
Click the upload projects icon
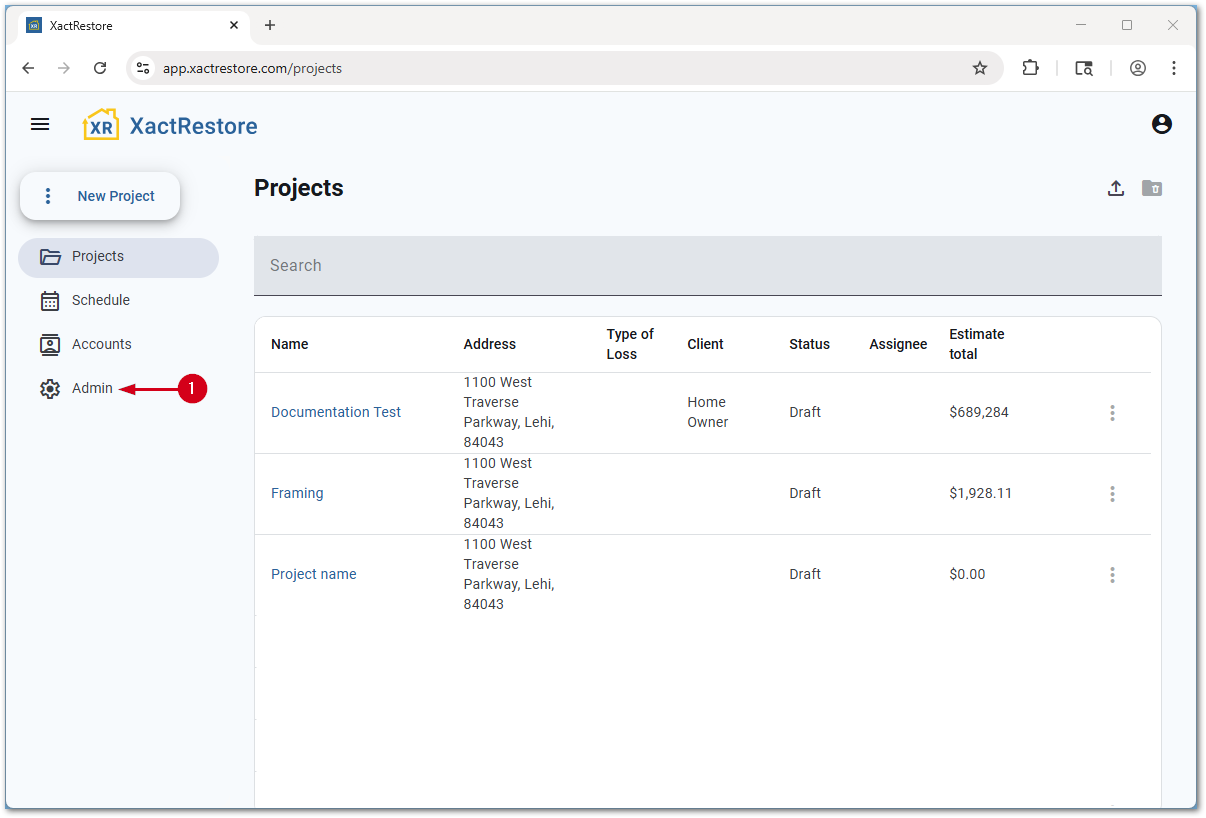(x=1116, y=188)
